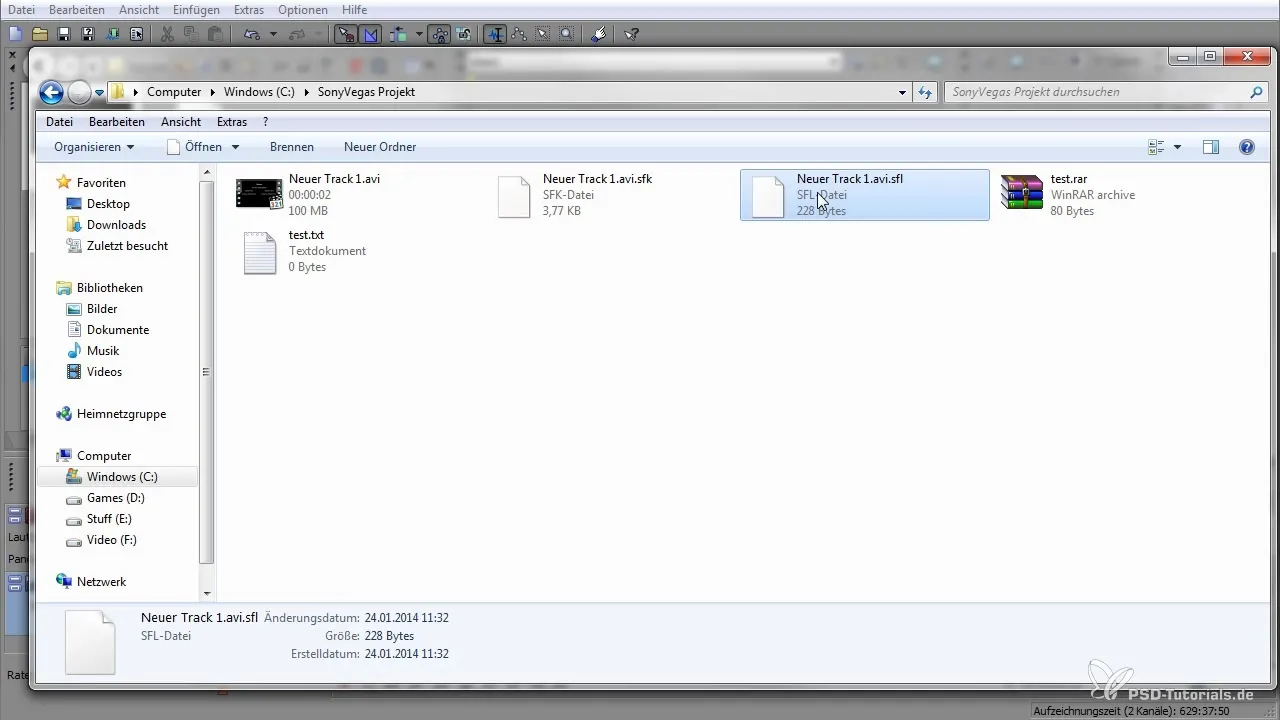Open dropdown arrow next to Öffnen

[x=236, y=147]
